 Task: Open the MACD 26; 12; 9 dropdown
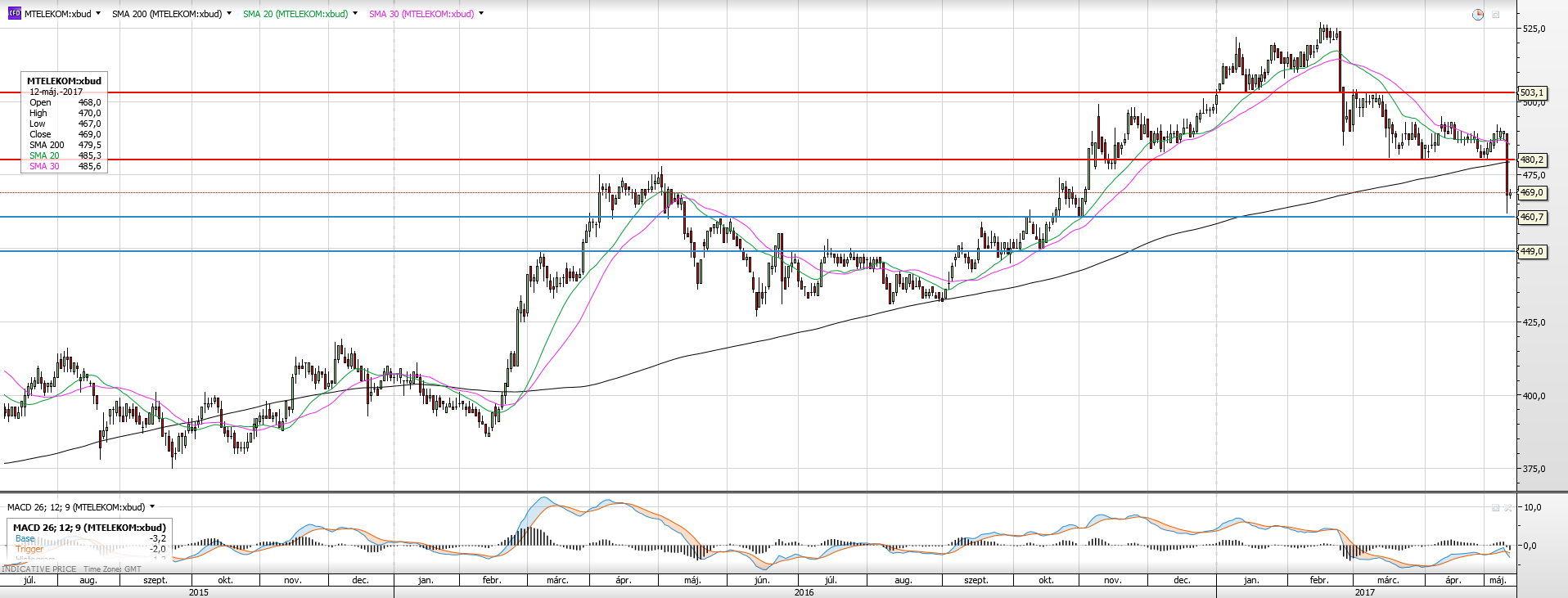(152, 507)
